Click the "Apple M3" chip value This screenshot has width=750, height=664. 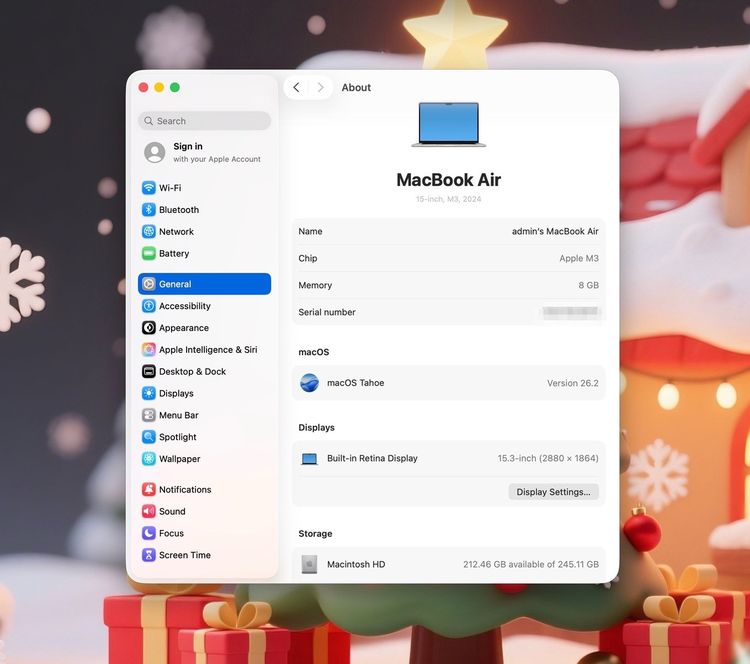pos(579,258)
